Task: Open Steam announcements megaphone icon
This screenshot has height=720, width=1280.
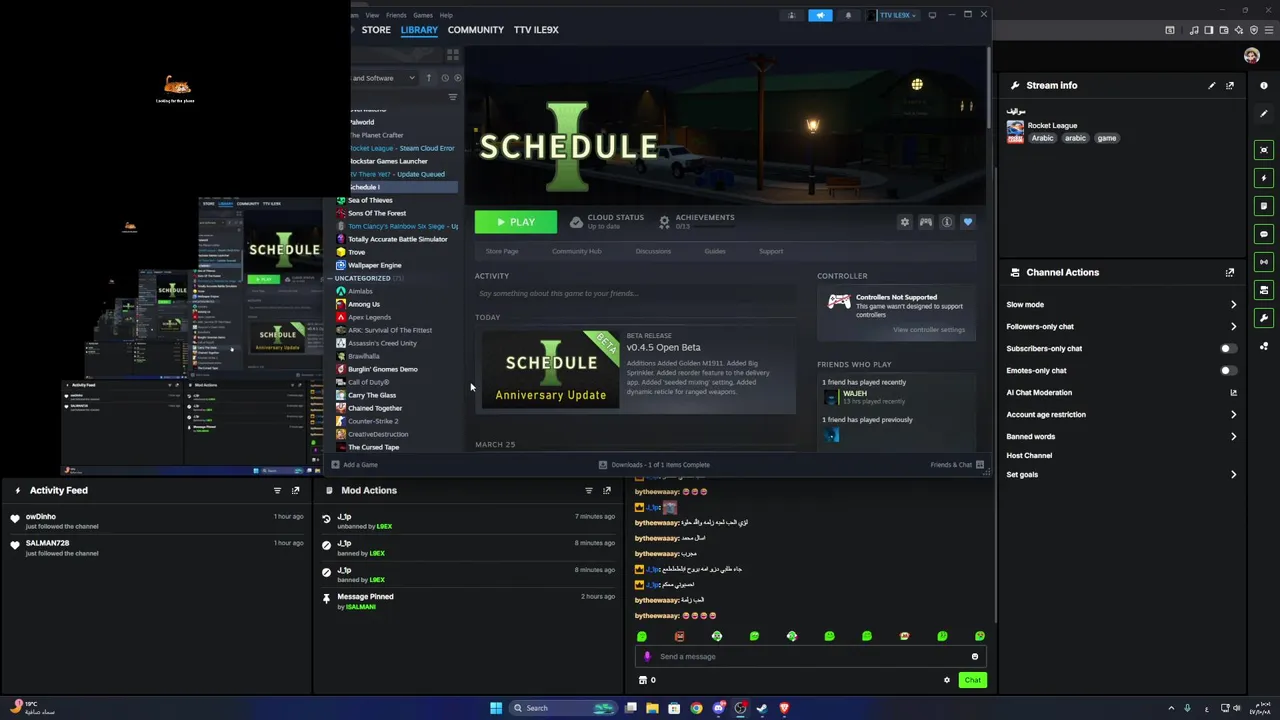Action: pyautogui.click(x=820, y=15)
